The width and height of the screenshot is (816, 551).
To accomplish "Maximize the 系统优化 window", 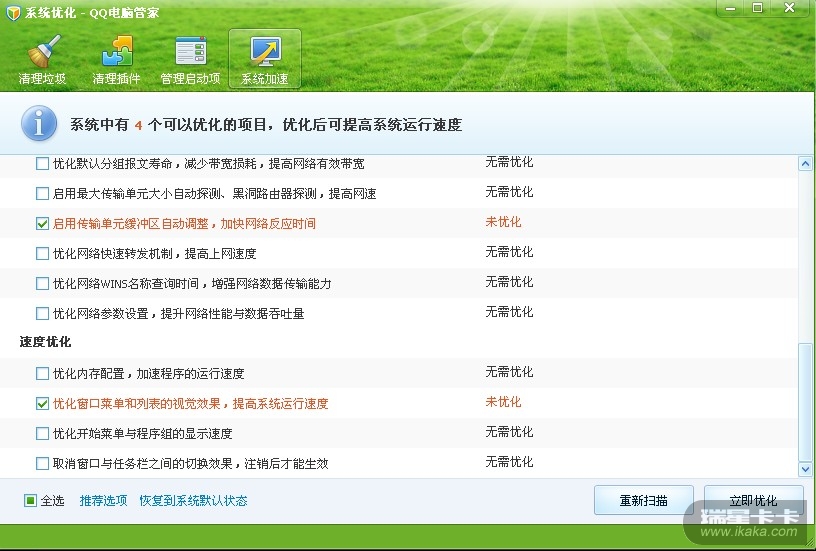I will tap(758, 8).
